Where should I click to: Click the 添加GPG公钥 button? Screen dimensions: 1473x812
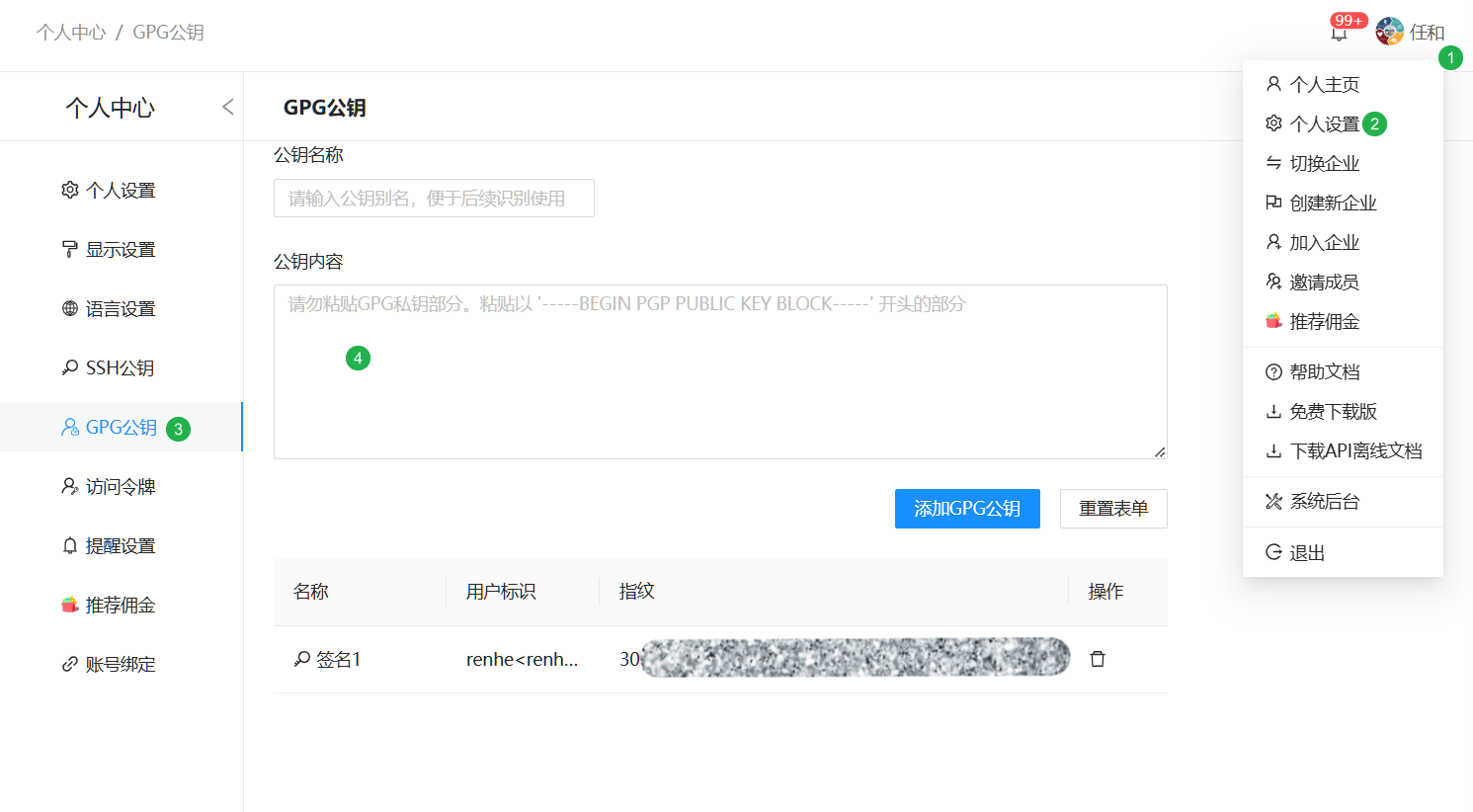(966, 509)
